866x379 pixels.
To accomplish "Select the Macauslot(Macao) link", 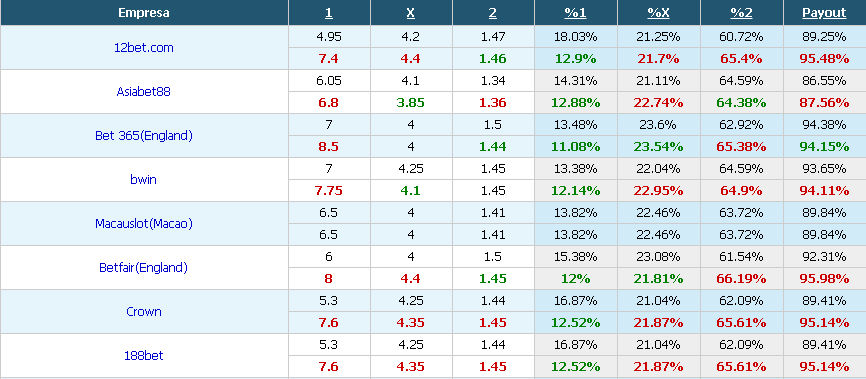I will pyautogui.click(x=144, y=224).
